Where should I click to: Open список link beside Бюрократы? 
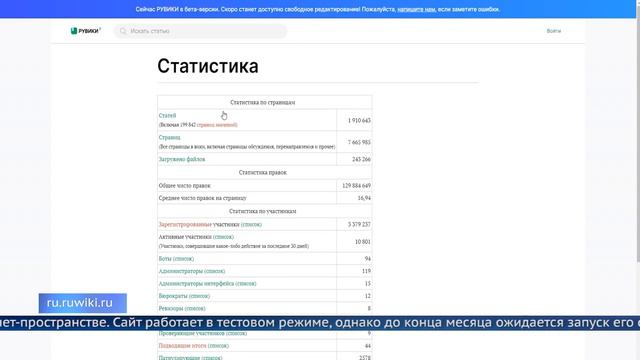coord(199,296)
